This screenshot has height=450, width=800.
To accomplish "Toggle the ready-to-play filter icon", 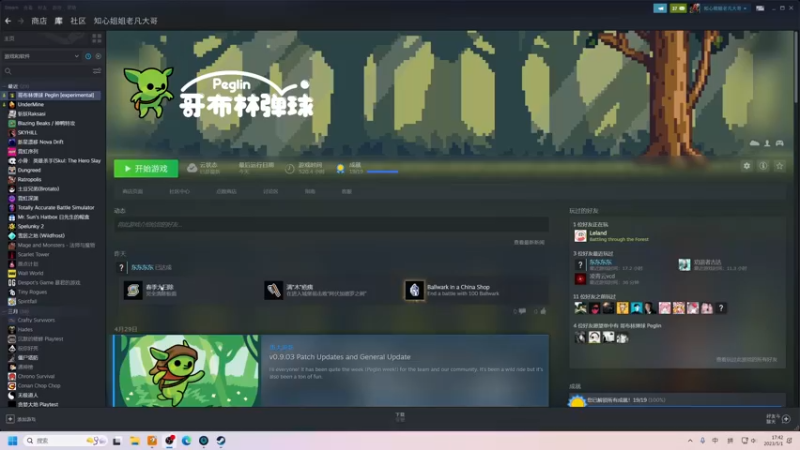I will coord(98,56).
